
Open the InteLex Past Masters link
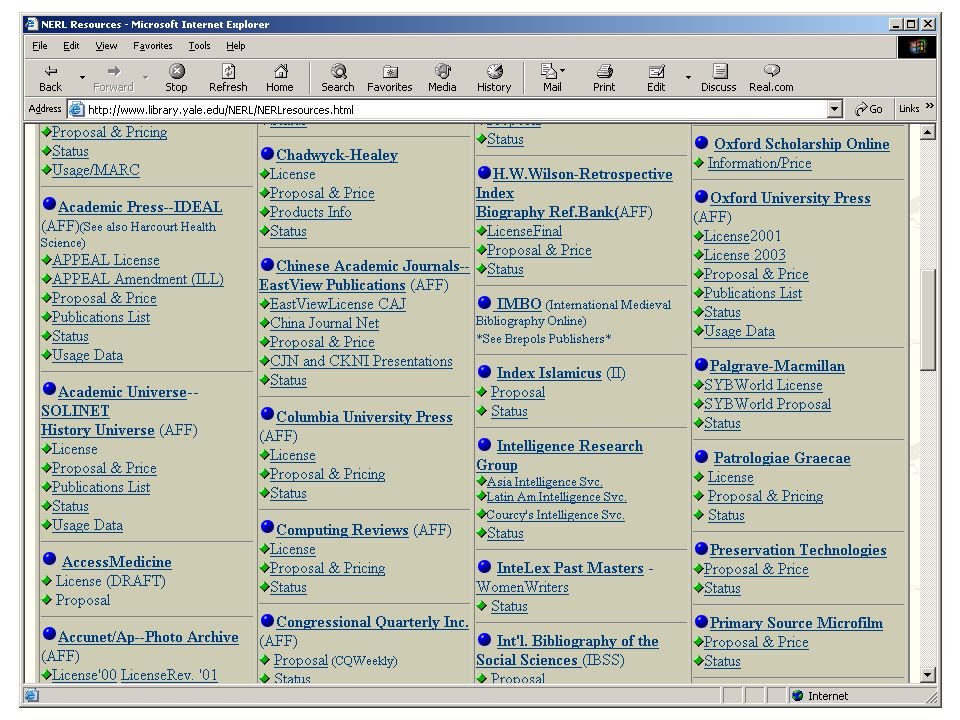(x=570, y=568)
